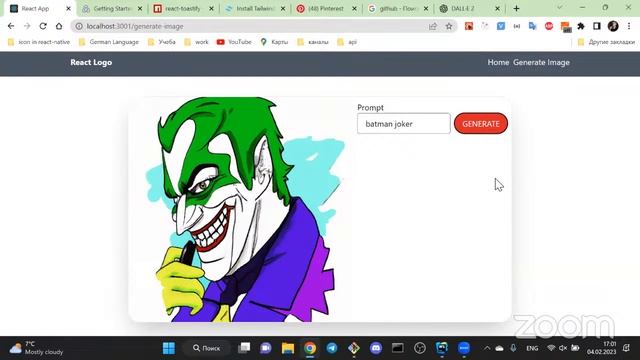Focus the Prompt input with batman joker
Image resolution: width=640 pixels, height=360 pixels.
(404, 124)
